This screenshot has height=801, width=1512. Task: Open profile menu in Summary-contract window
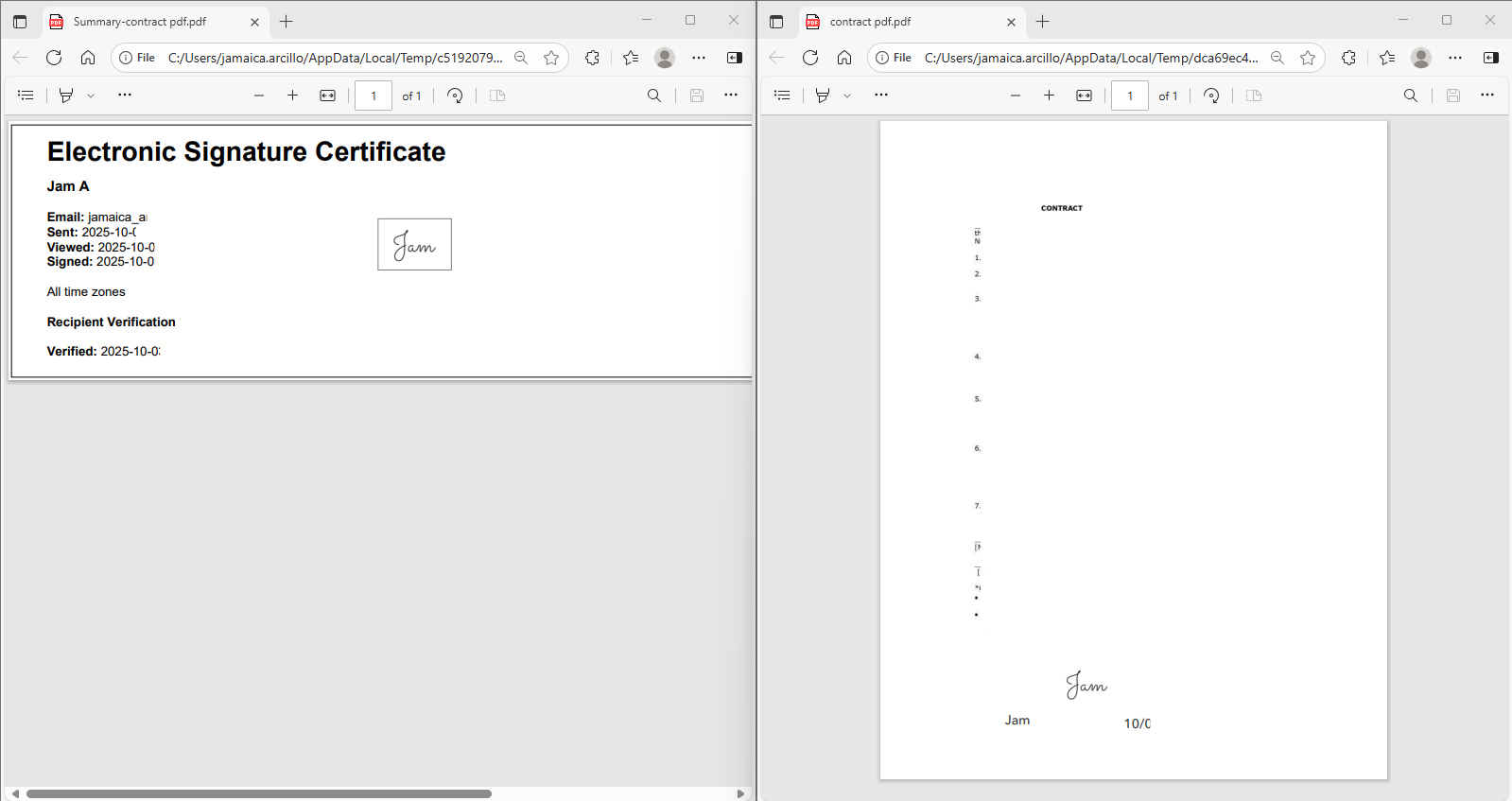pos(665,58)
